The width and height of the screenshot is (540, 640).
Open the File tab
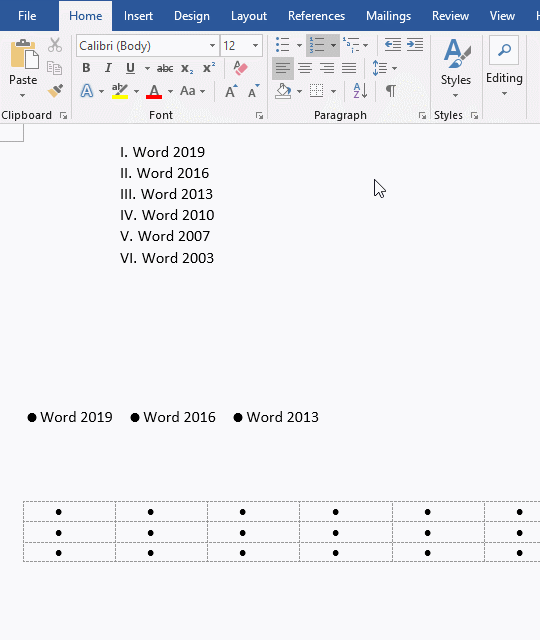[27, 16]
